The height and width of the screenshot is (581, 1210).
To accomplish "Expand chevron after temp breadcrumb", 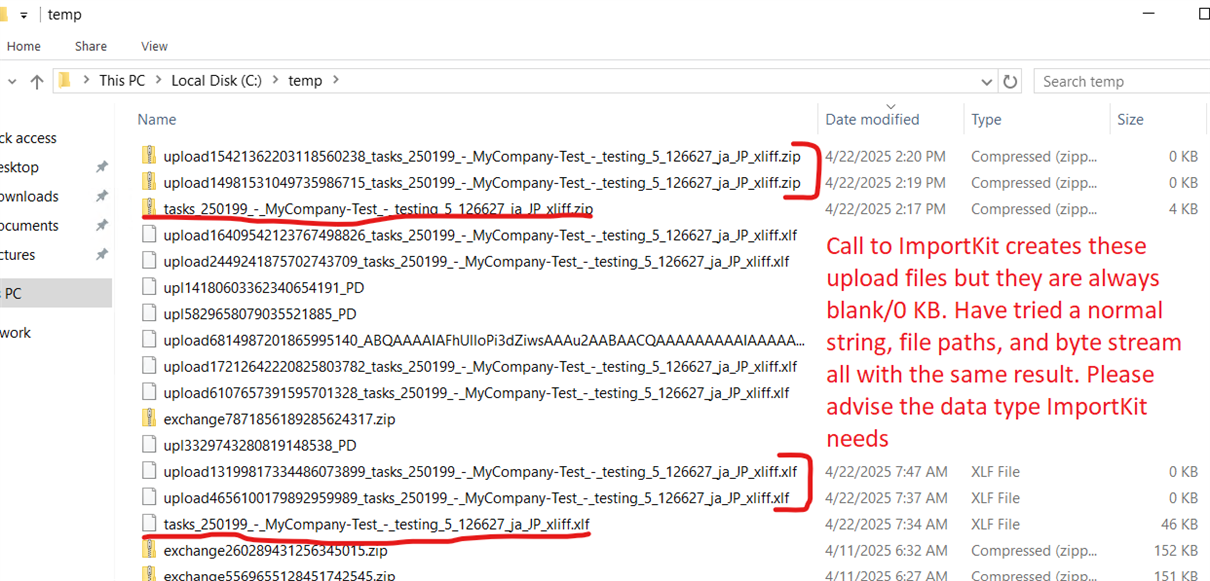I will click(335, 80).
